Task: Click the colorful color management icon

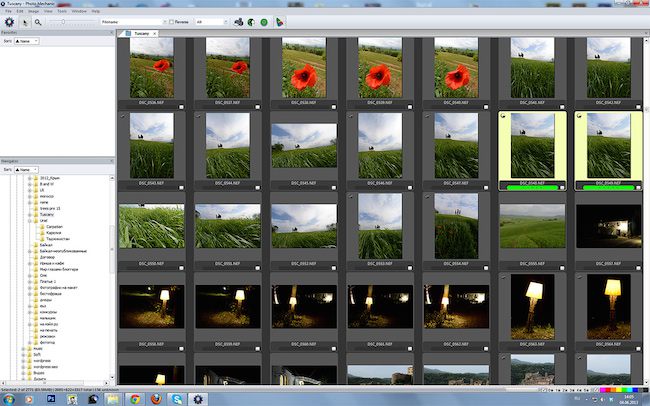Action: pos(280,22)
